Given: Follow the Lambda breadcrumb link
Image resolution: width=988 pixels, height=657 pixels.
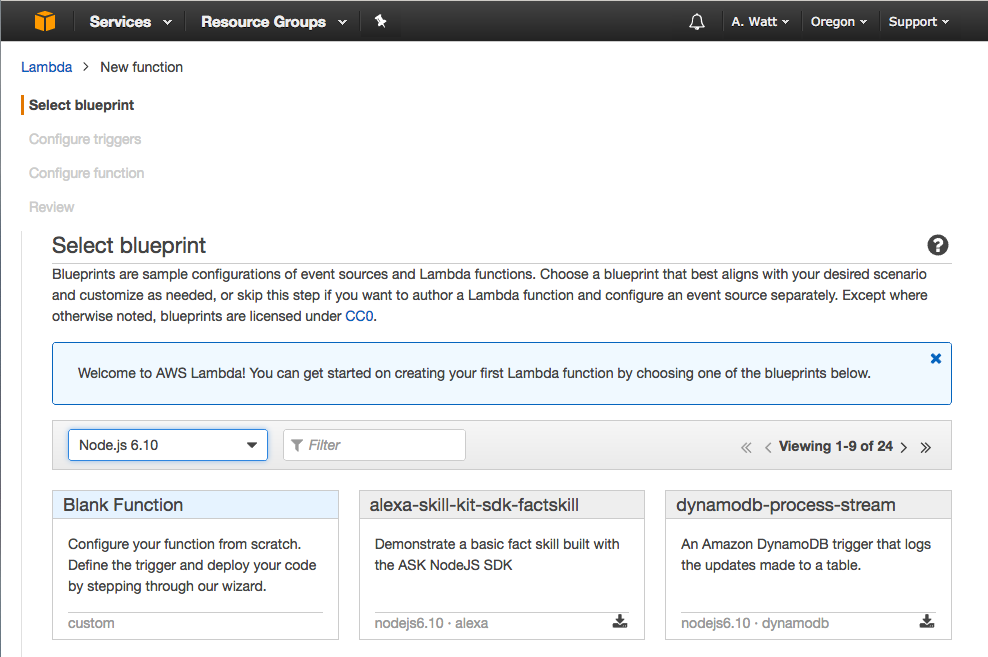Looking at the screenshot, I should pyautogui.click(x=46, y=67).
